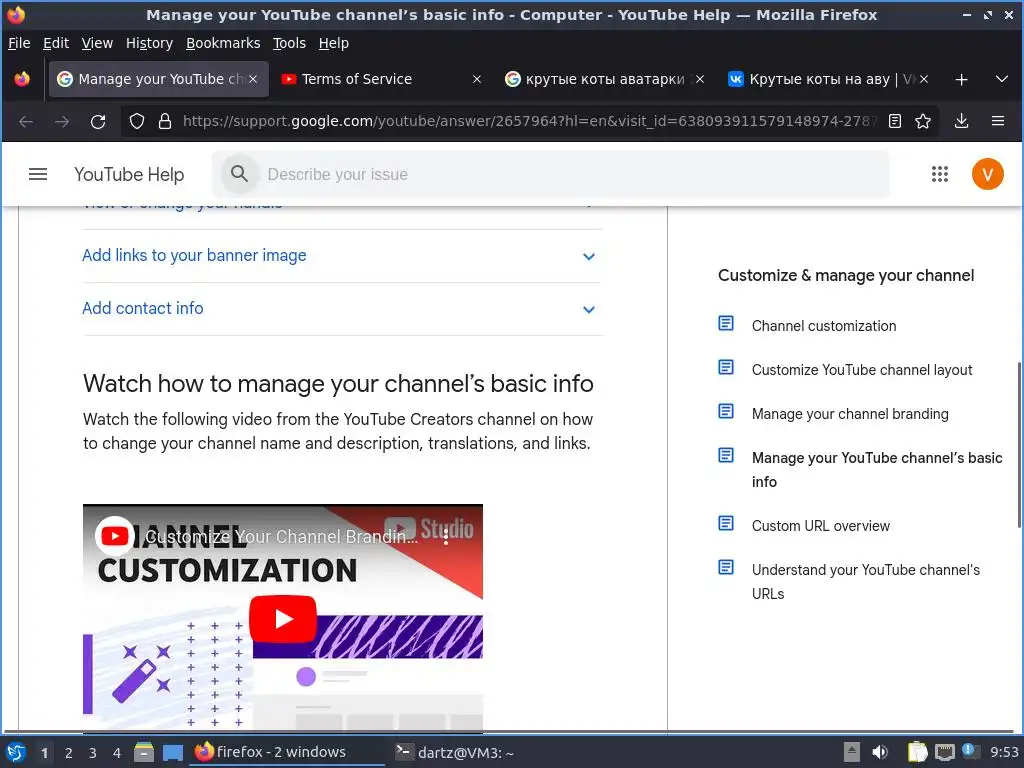Toggle reader view icon
The width and height of the screenshot is (1024, 768).
click(x=895, y=121)
